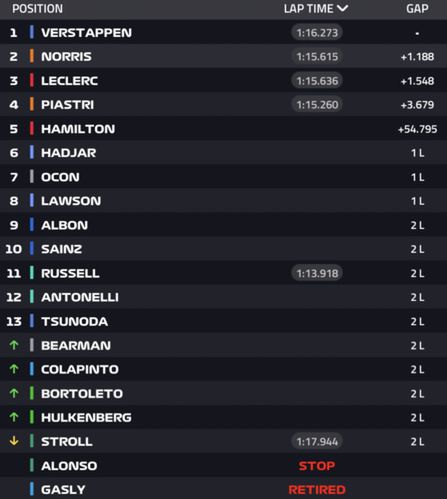Click the POSITION column header

(x=37, y=9)
